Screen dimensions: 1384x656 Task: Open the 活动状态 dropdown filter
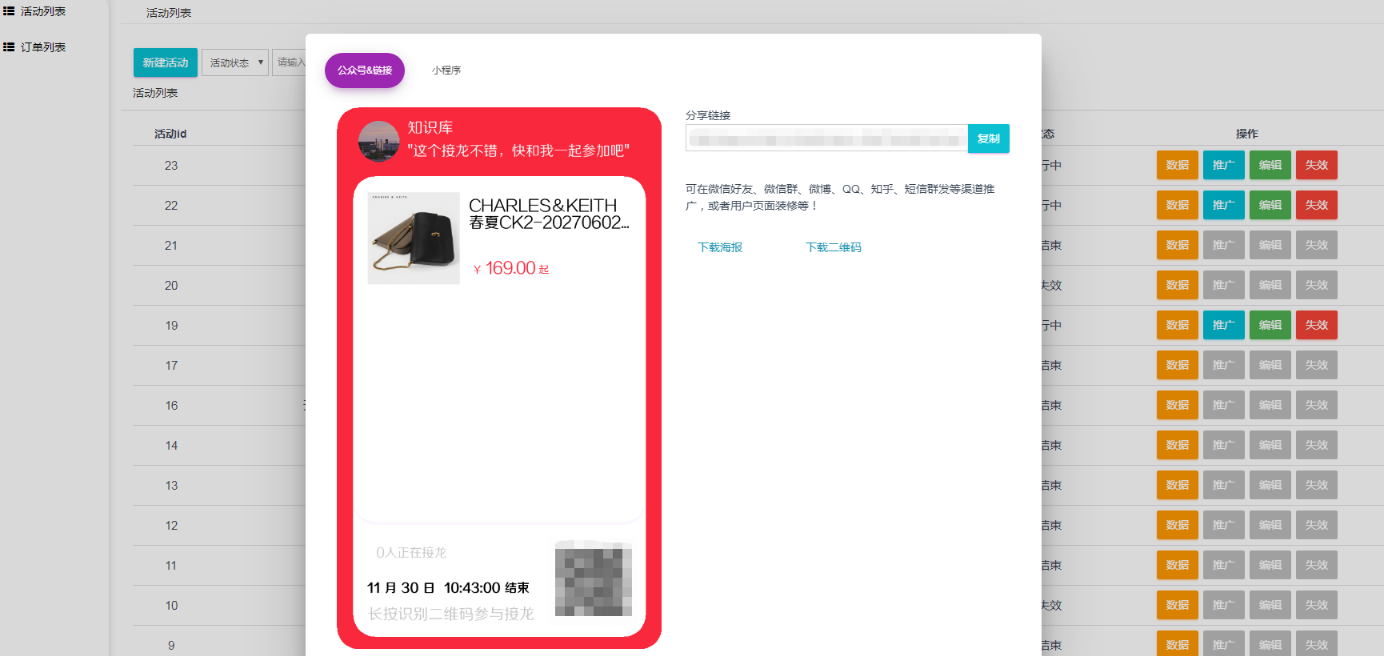click(x=236, y=63)
